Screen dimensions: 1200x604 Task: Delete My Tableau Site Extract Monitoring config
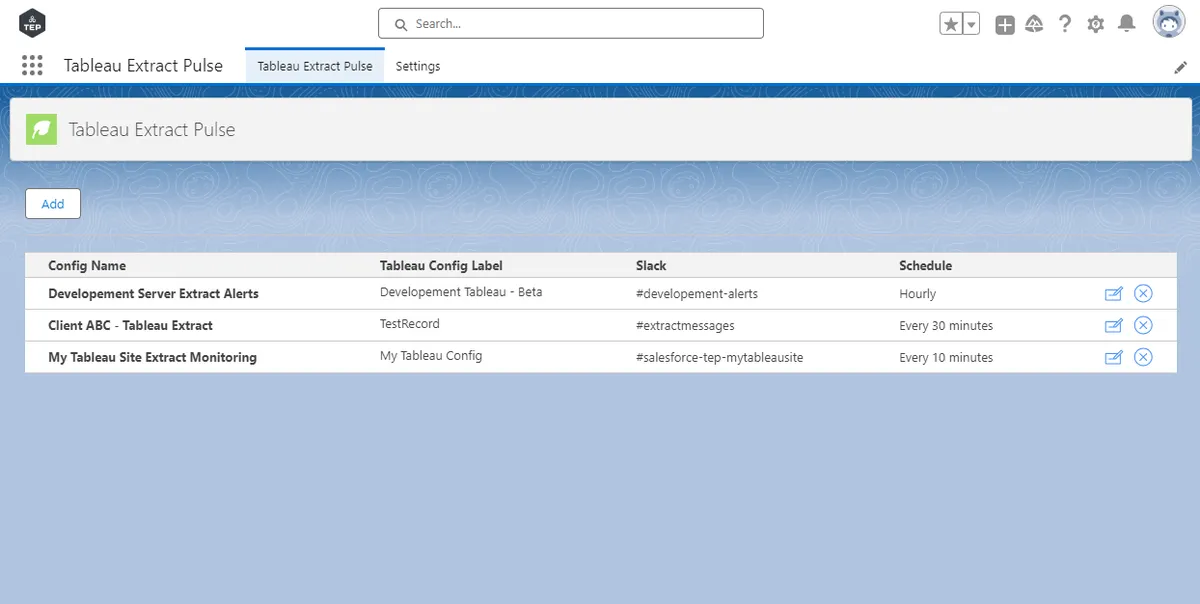point(1143,357)
